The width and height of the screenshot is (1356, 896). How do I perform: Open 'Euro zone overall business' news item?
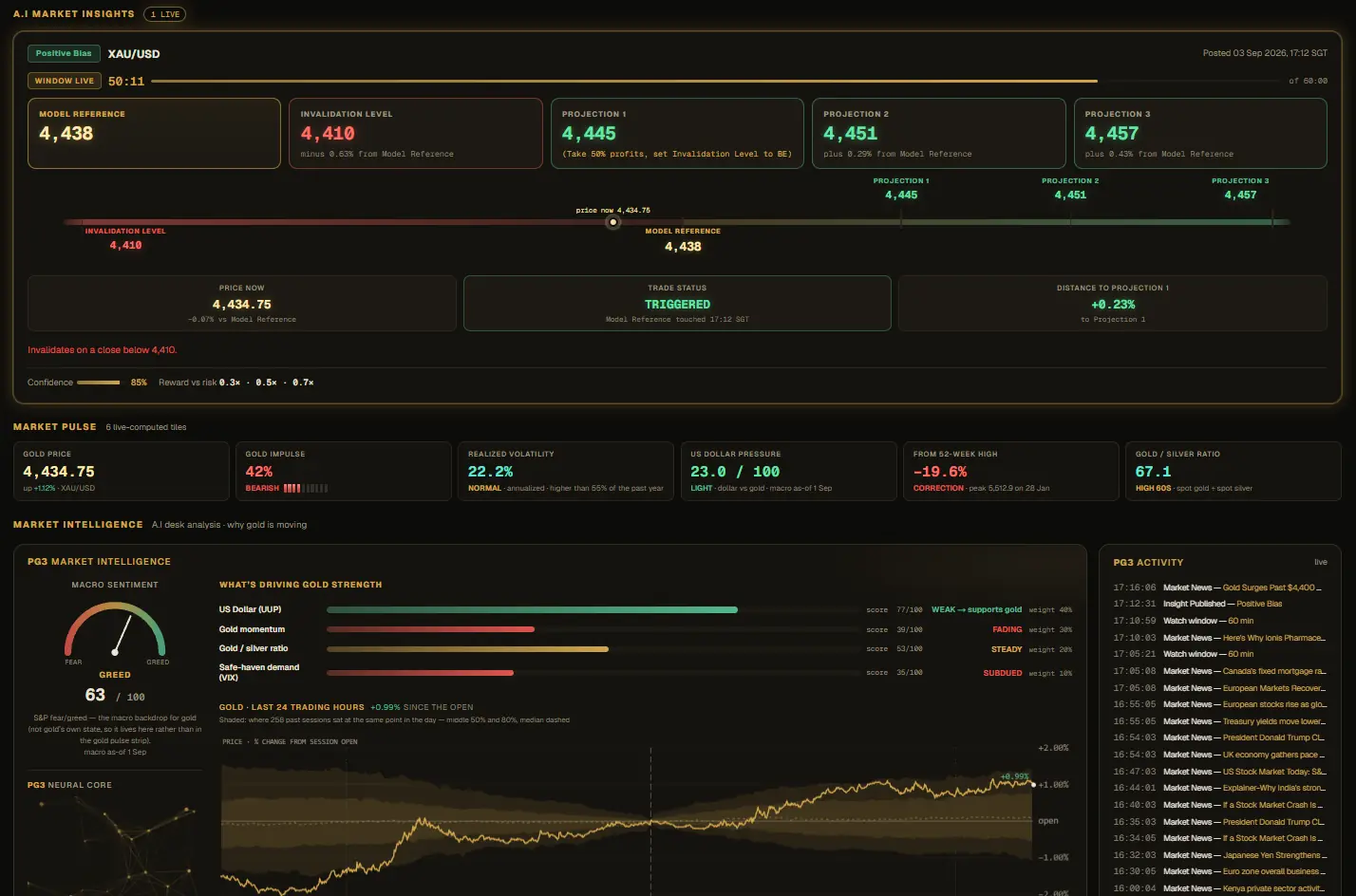point(1220,871)
